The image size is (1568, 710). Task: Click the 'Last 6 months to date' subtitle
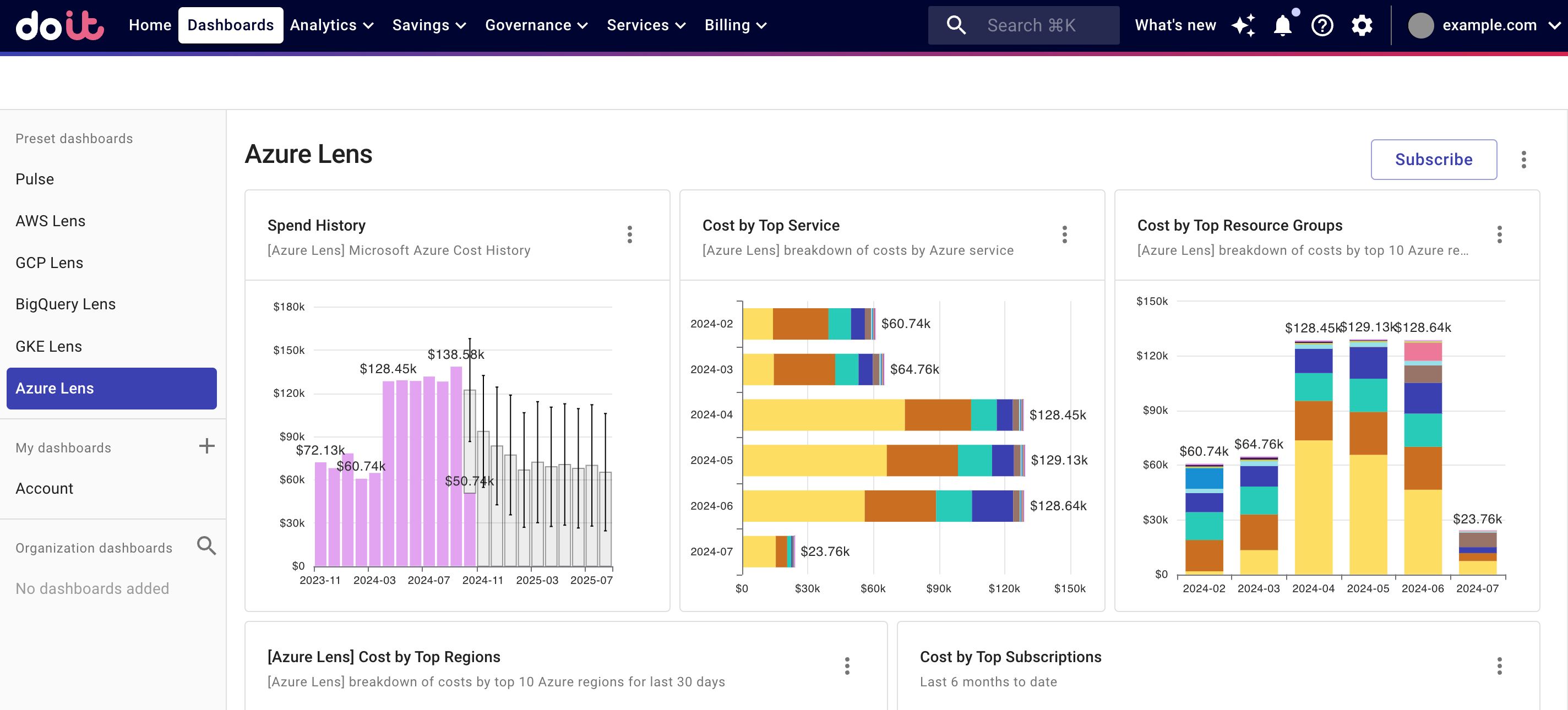point(988,682)
